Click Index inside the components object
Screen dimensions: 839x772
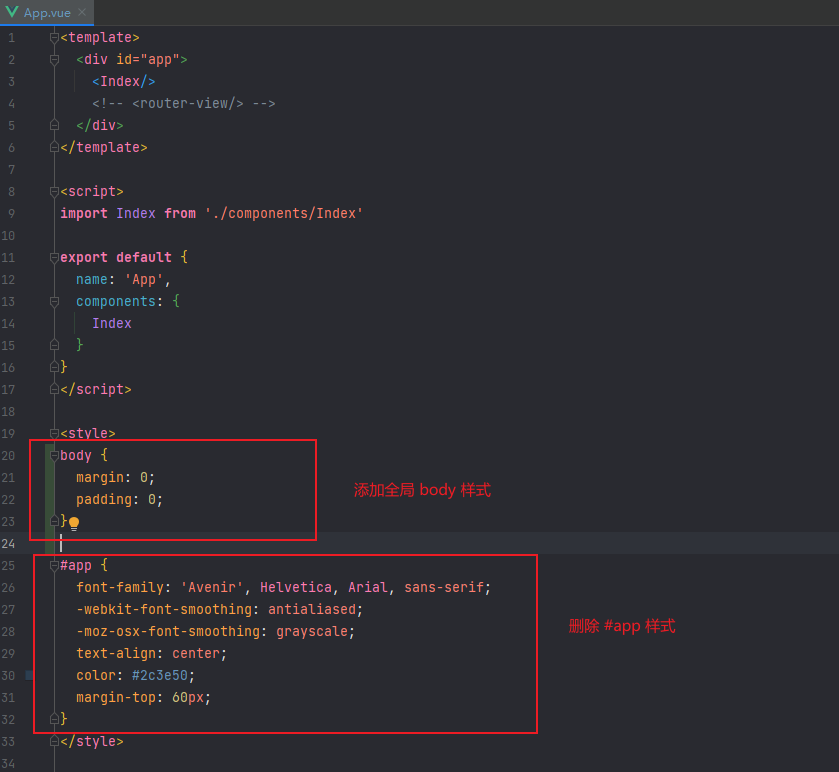112,323
